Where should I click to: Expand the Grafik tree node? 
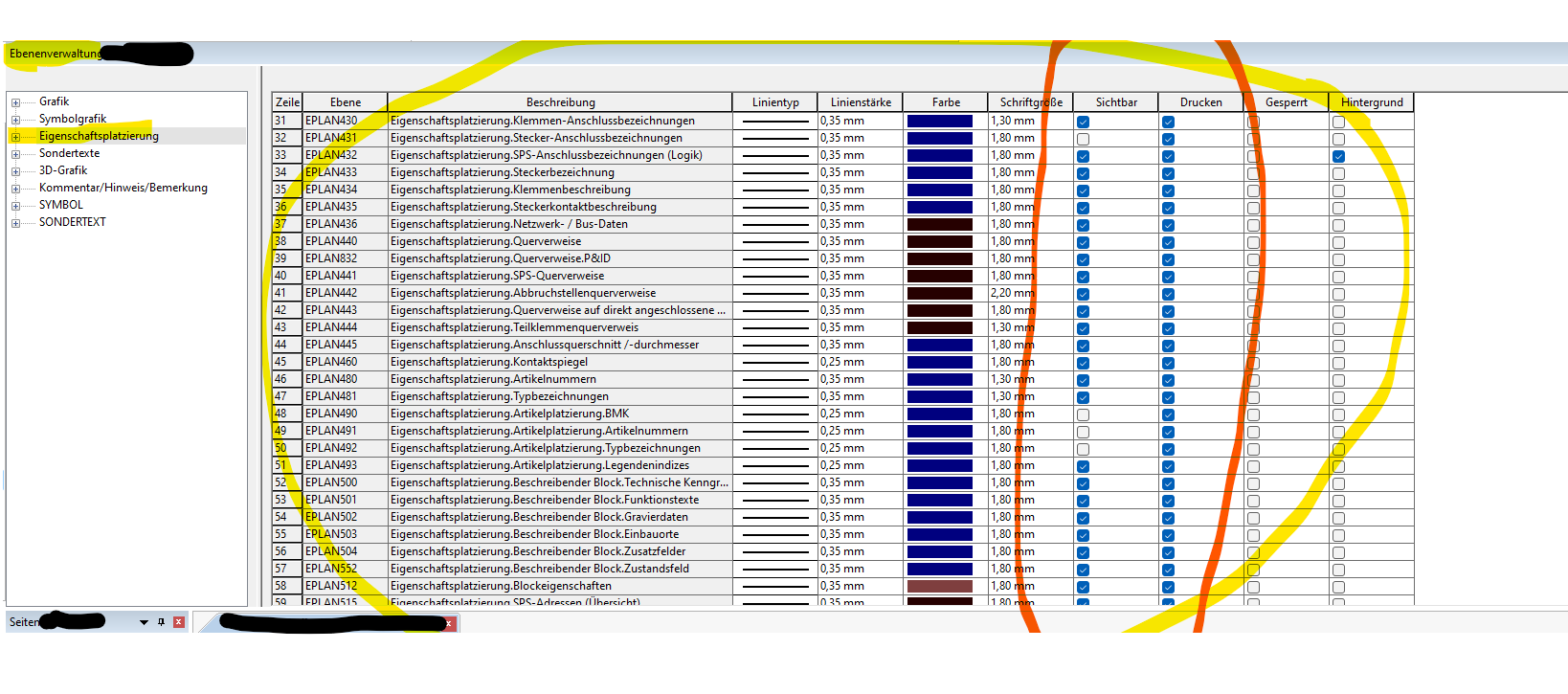pos(15,102)
